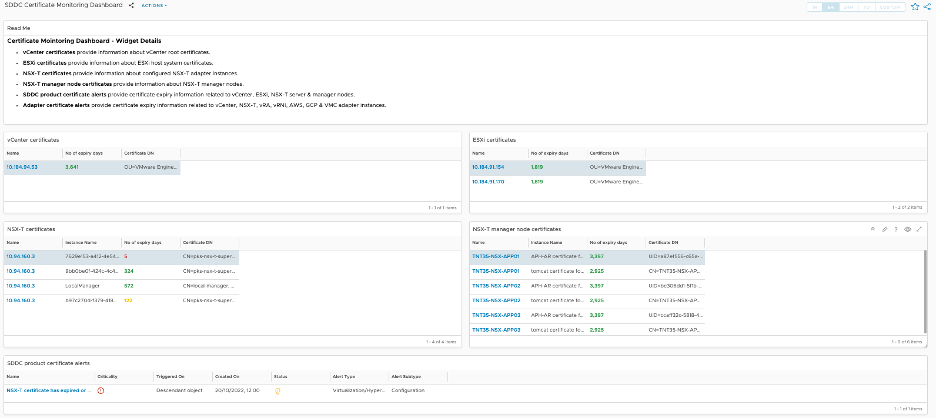
Task: Click the alert status lightbulb icon
Action: (277, 390)
